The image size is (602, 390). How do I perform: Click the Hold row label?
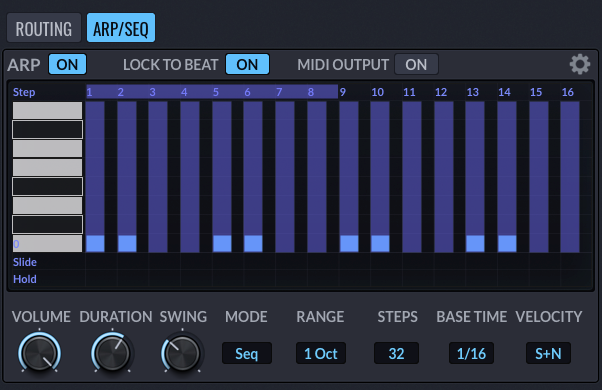tap(25, 279)
